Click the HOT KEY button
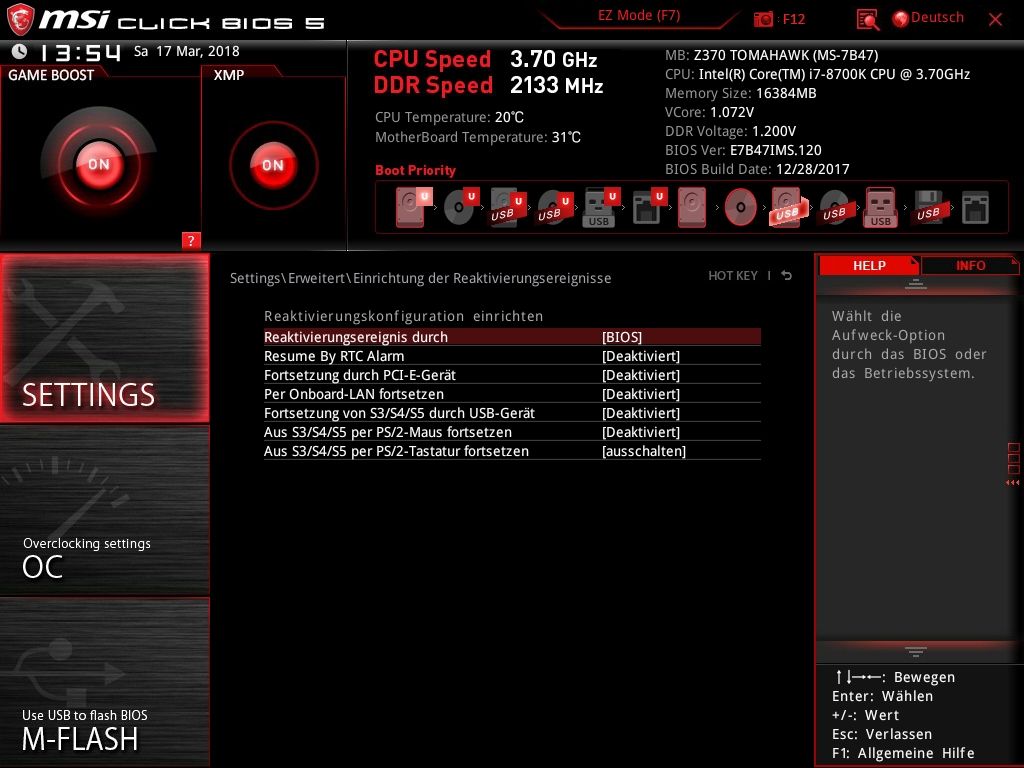Screen dimensions: 1024x768 pos(733,276)
